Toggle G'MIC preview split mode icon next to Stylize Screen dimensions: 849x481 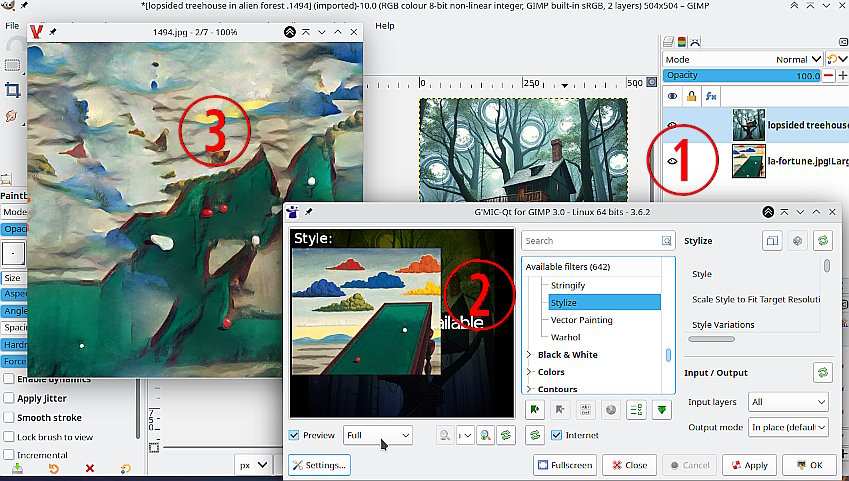click(x=772, y=240)
